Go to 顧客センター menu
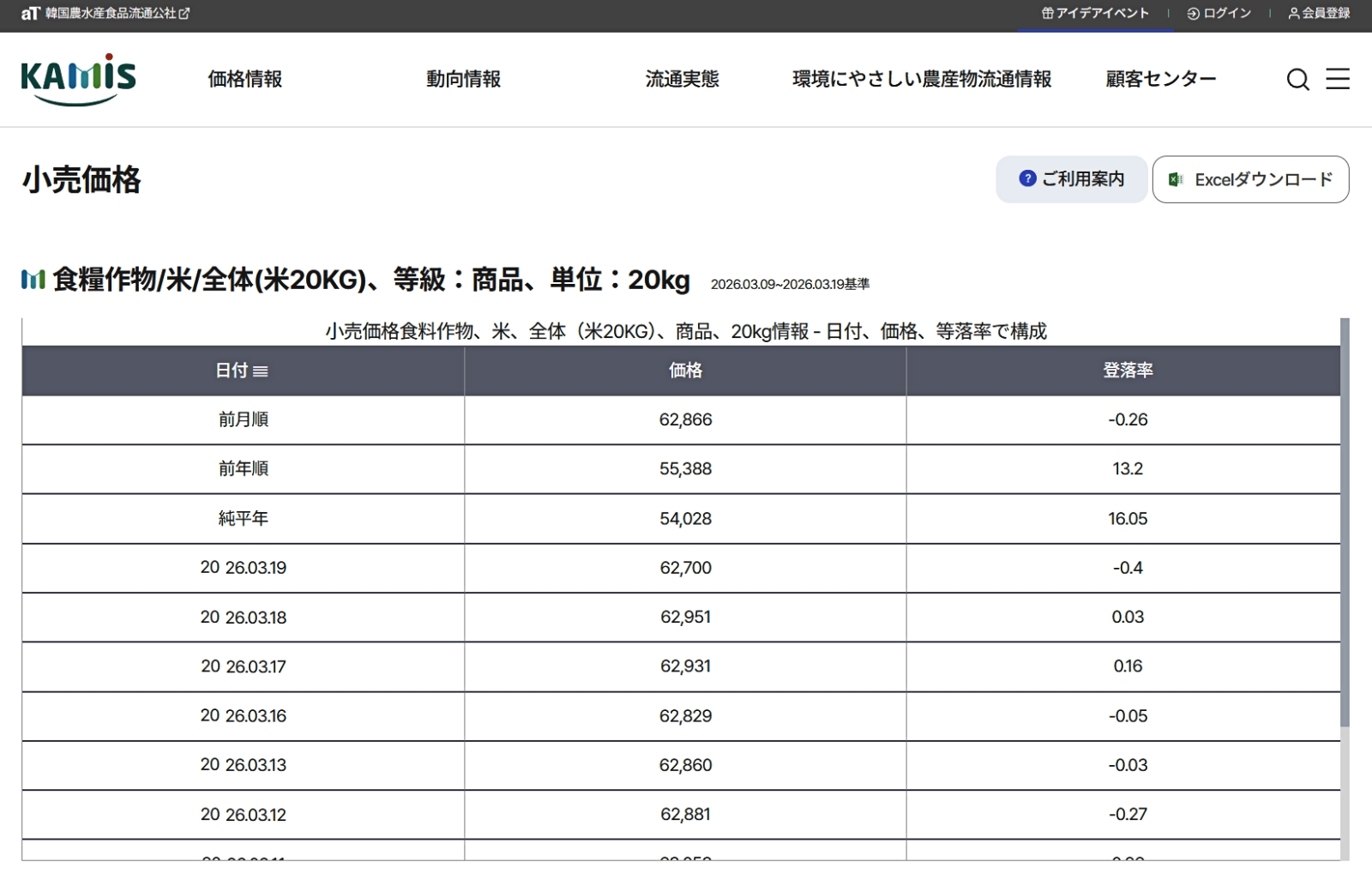 pos(1160,79)
